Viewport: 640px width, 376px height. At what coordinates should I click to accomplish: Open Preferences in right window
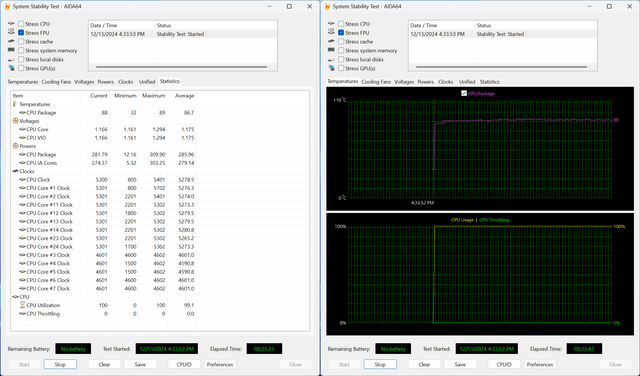point(540,365)
